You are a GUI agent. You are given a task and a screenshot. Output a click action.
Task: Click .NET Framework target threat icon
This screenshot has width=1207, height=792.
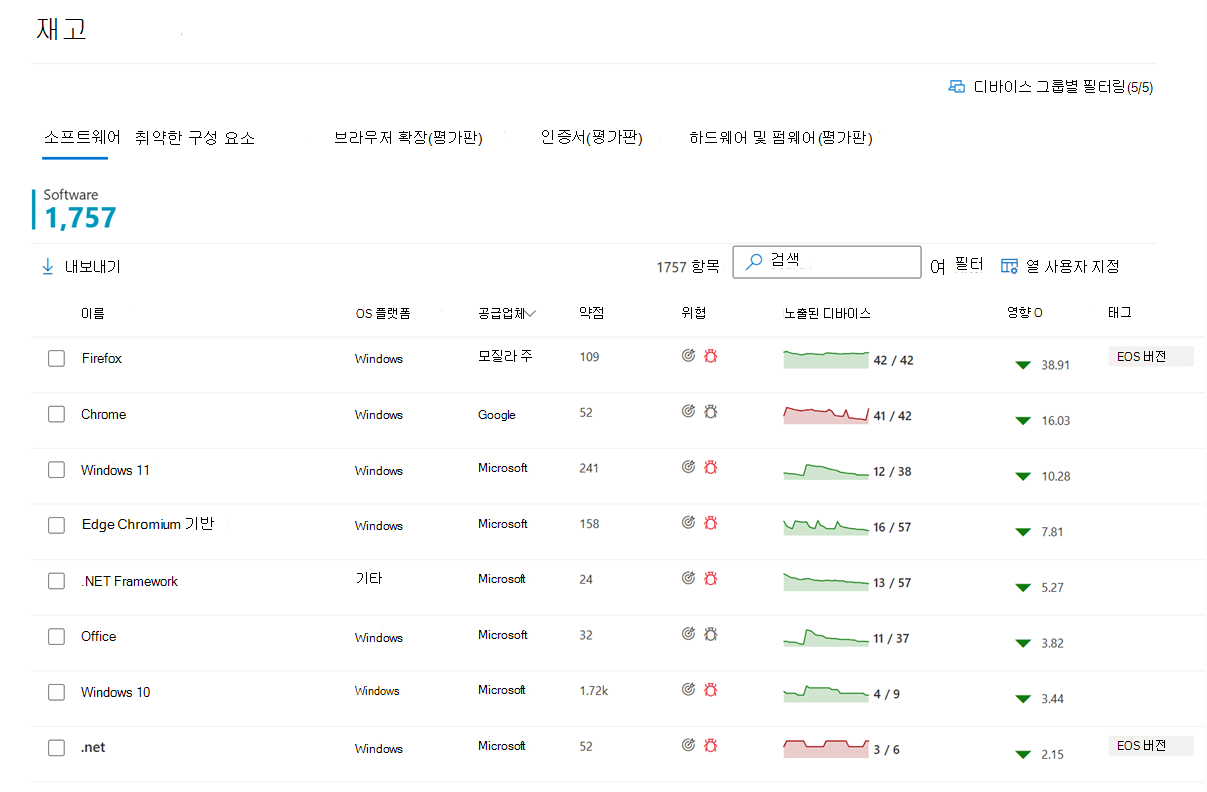pos(688,577)
